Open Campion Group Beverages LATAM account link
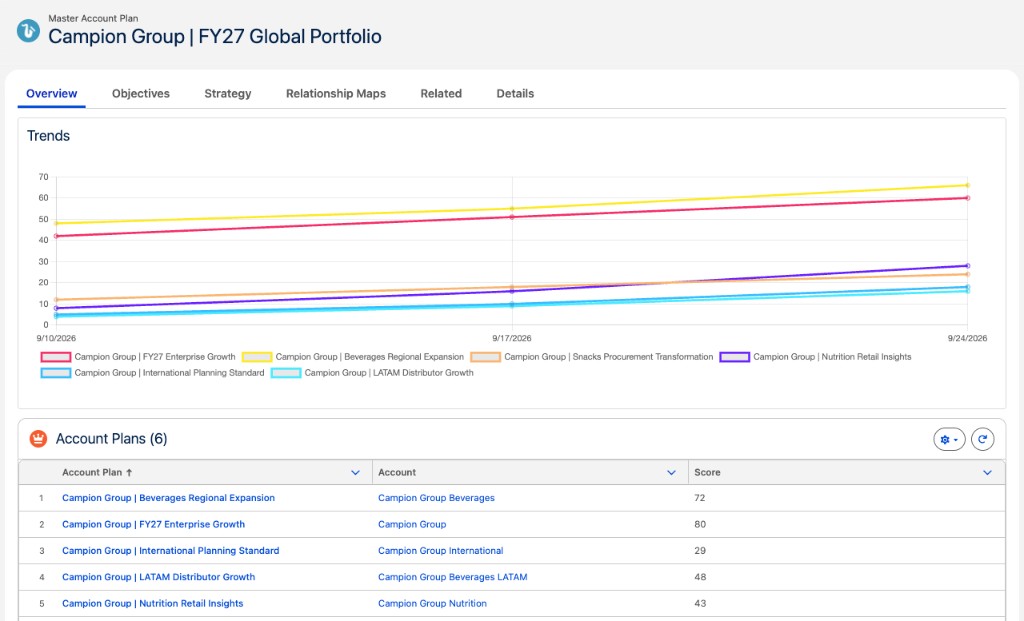 click(453, 577)
